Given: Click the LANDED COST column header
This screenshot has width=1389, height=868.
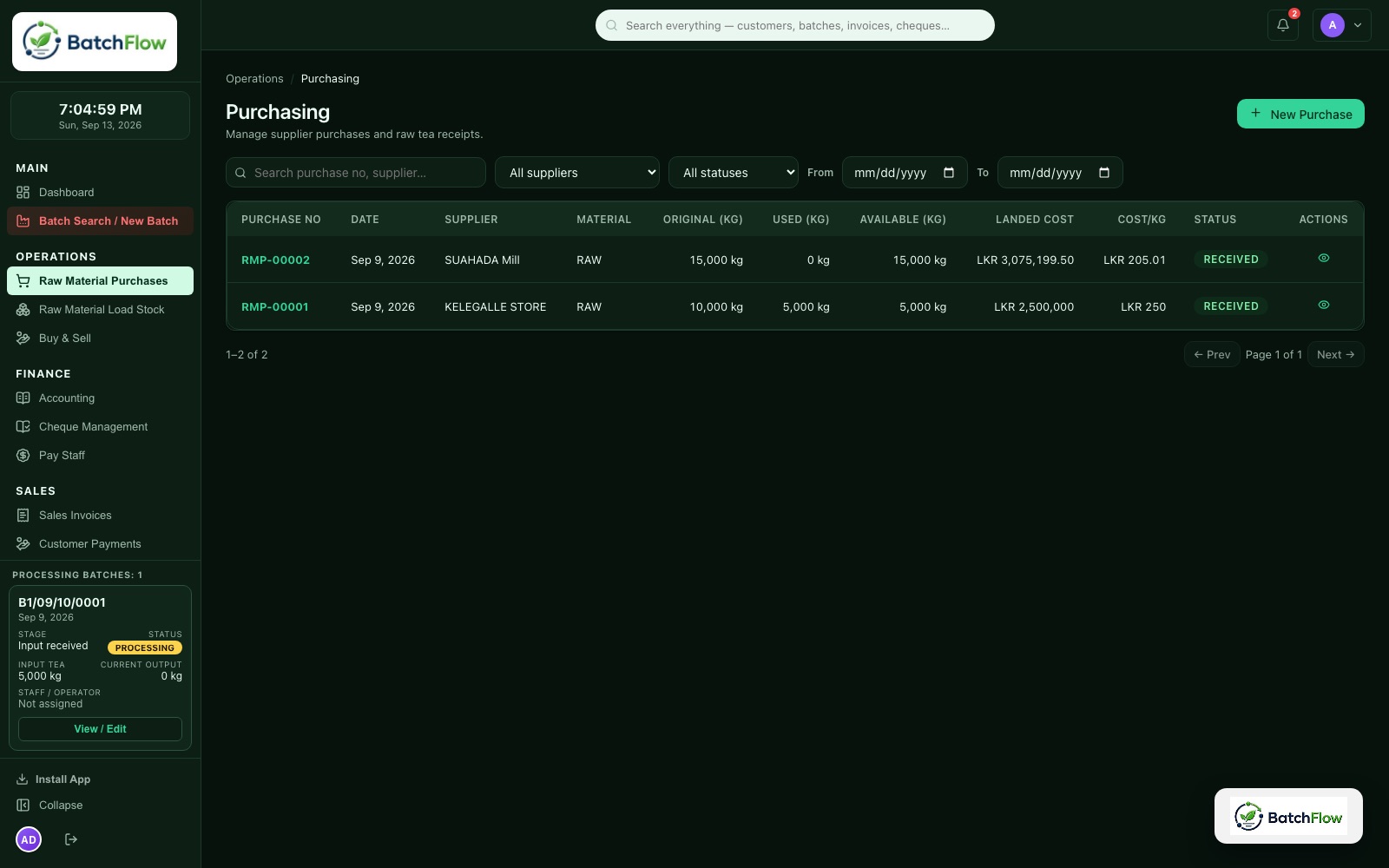Looking at the screenshot, I should (x=1035, y=220).
